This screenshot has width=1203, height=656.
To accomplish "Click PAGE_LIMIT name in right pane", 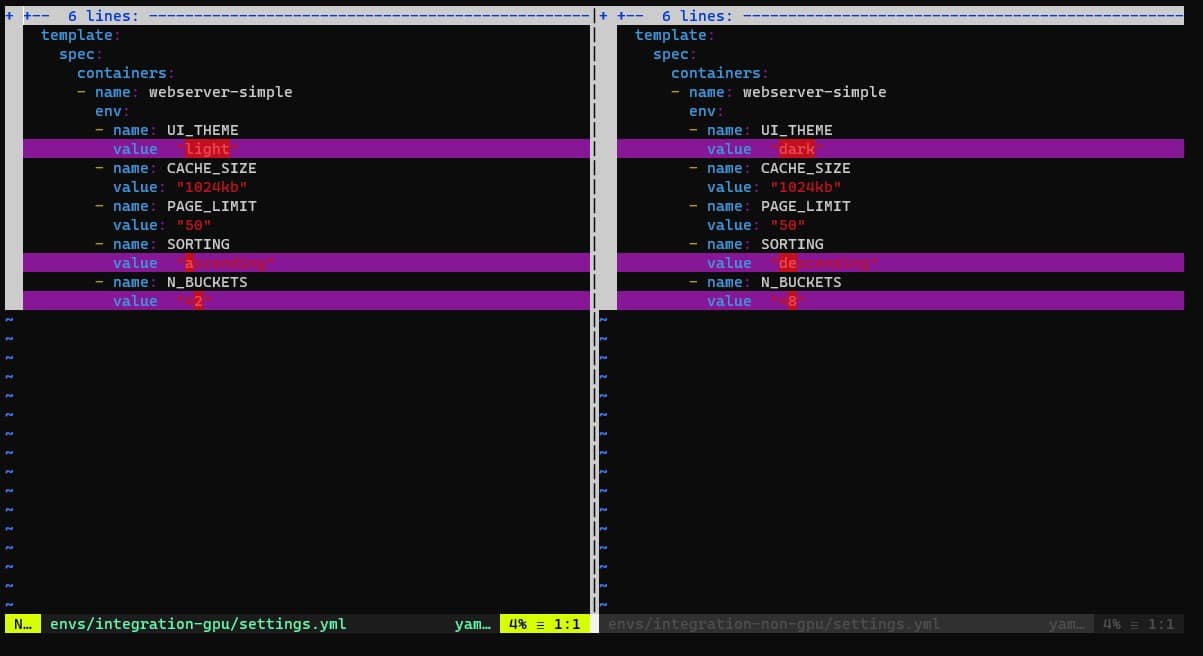I will tap(806, 206).
